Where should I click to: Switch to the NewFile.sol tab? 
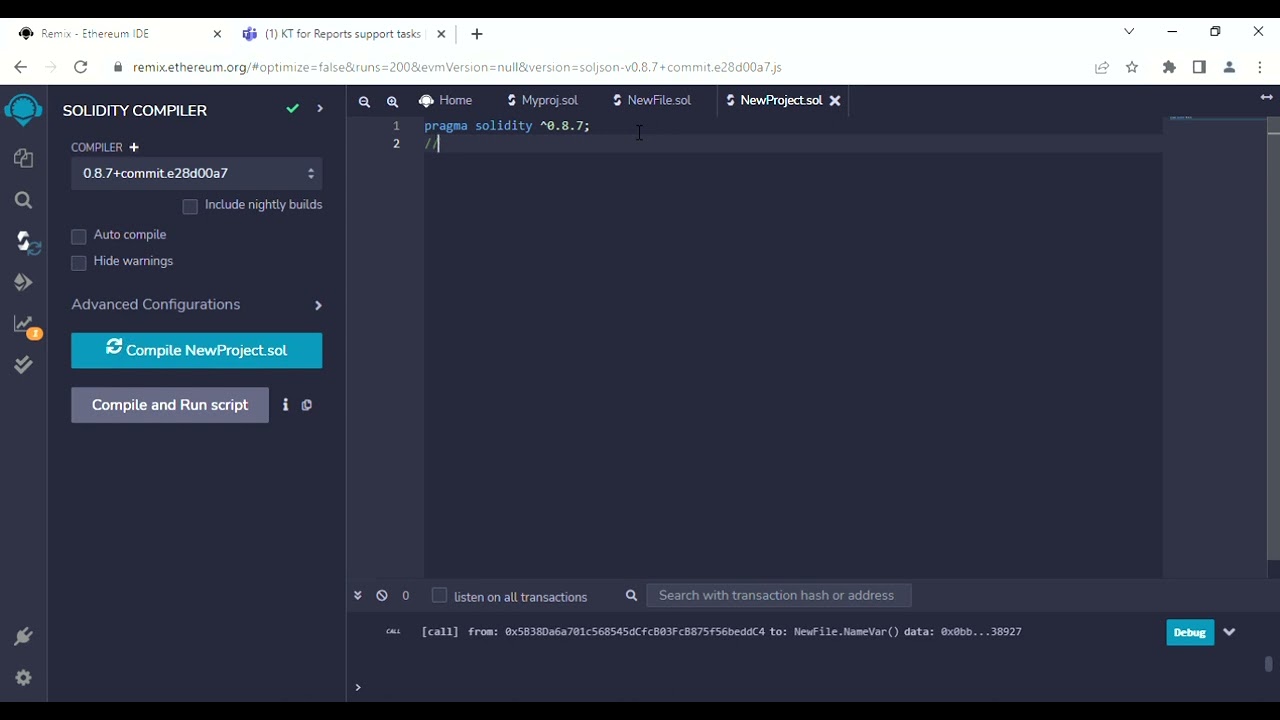652,100
